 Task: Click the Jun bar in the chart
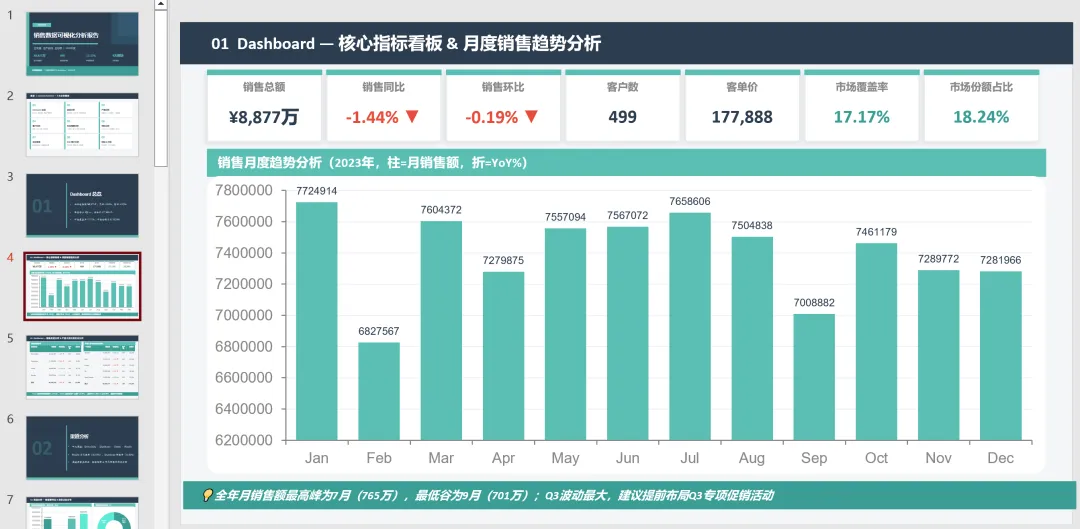pyautogui.click(x=627, y=333)
